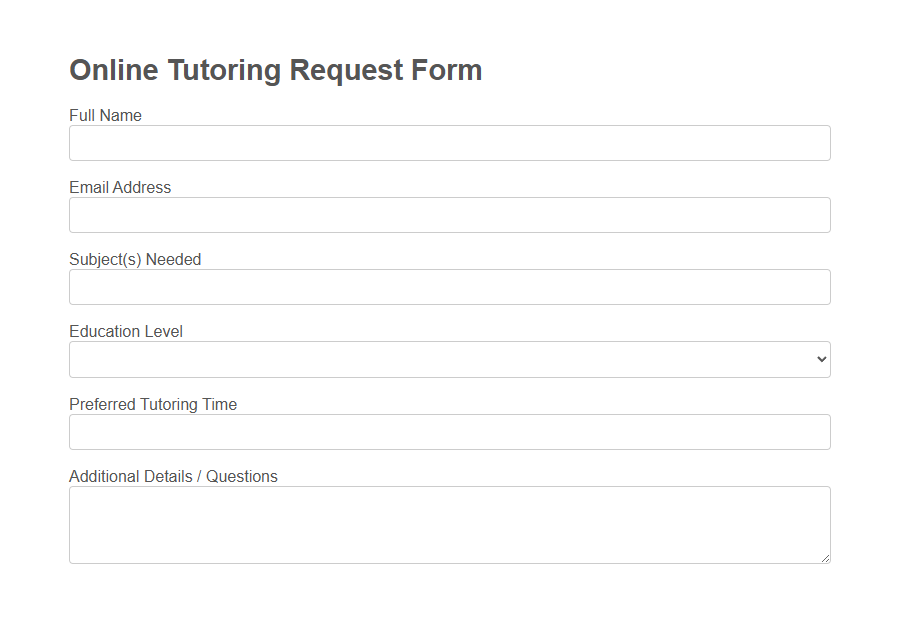
Task: Click the chevron arrow on Education Level select
Action: point(820,359)
